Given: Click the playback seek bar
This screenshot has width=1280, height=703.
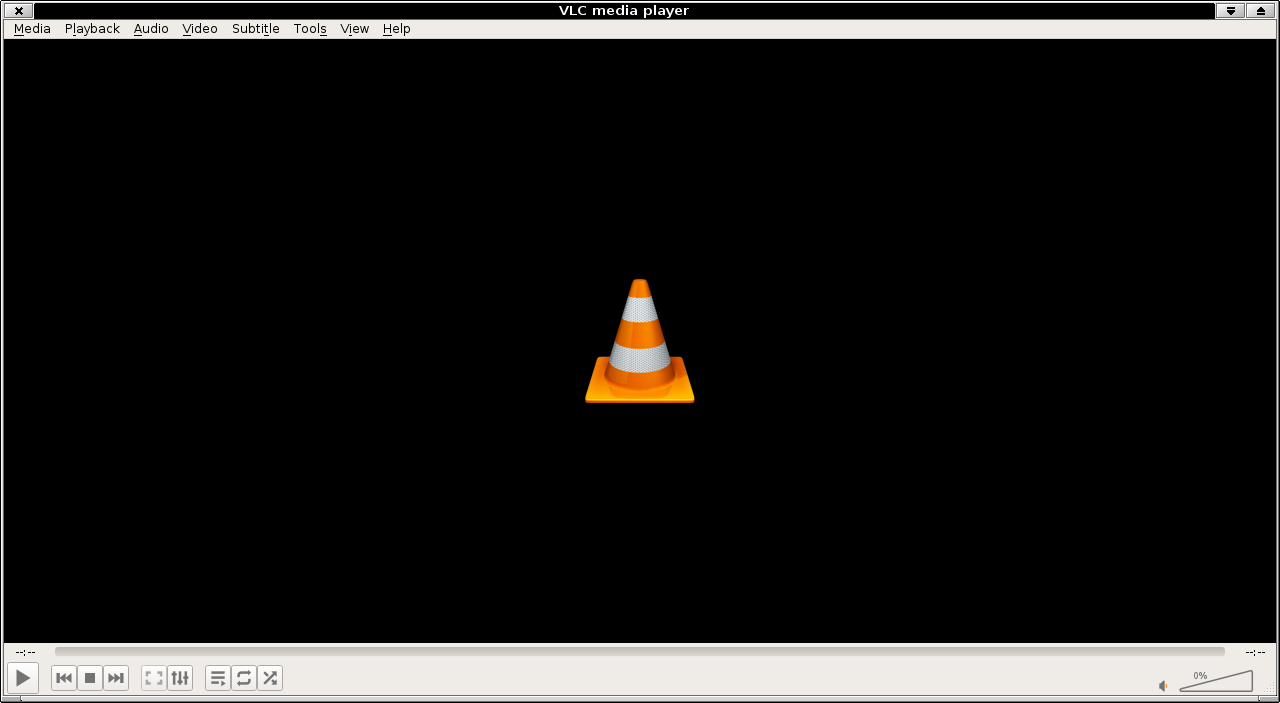Looking at the screenshot, I should coord(640,652).
